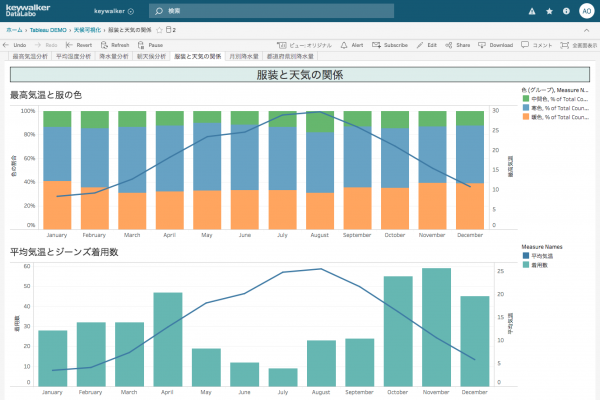Open the info help icon in header
Viewport: 600px width, 400px height.
[566, 11]
